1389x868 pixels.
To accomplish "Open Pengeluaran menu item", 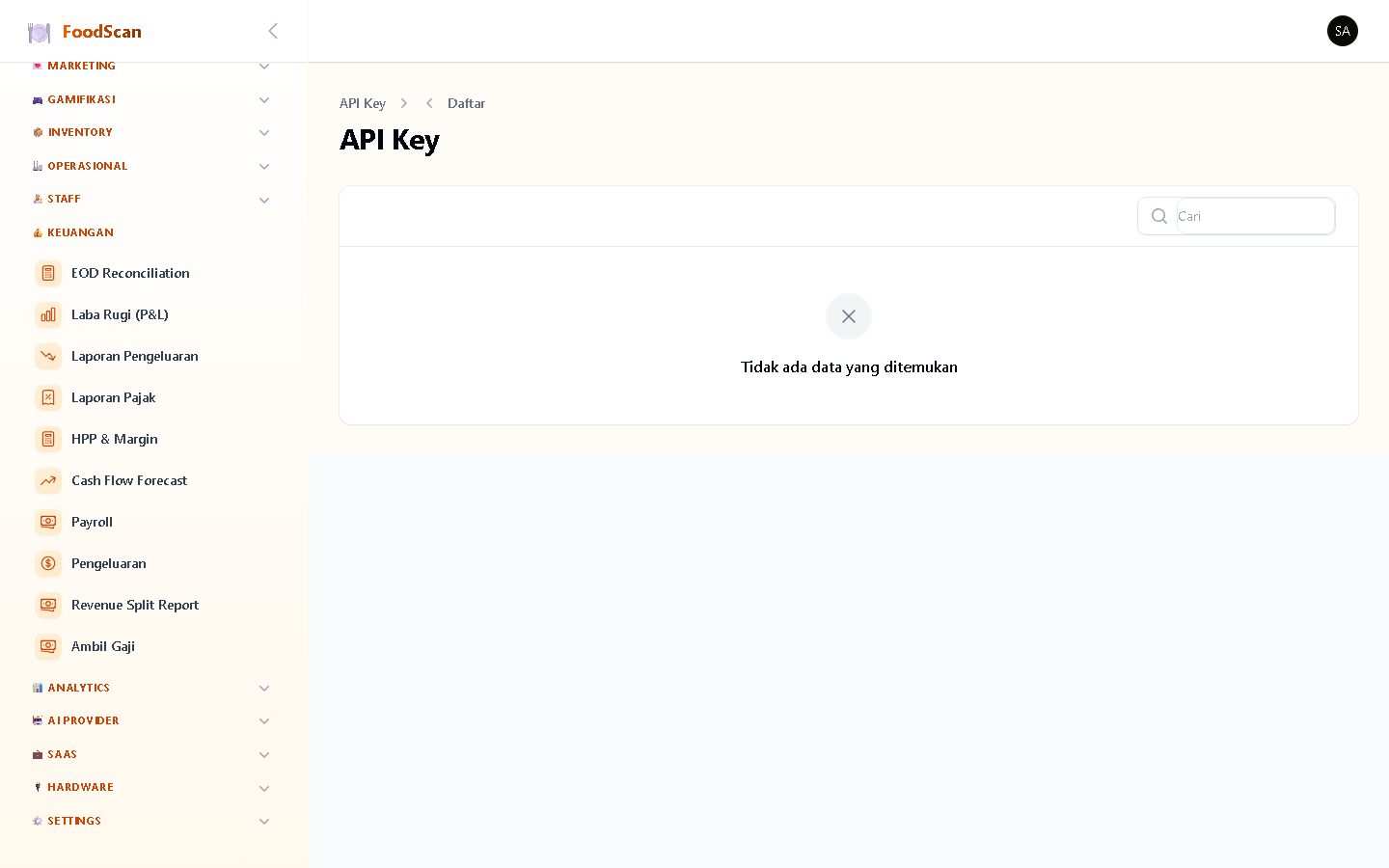I will pos(153,563).
